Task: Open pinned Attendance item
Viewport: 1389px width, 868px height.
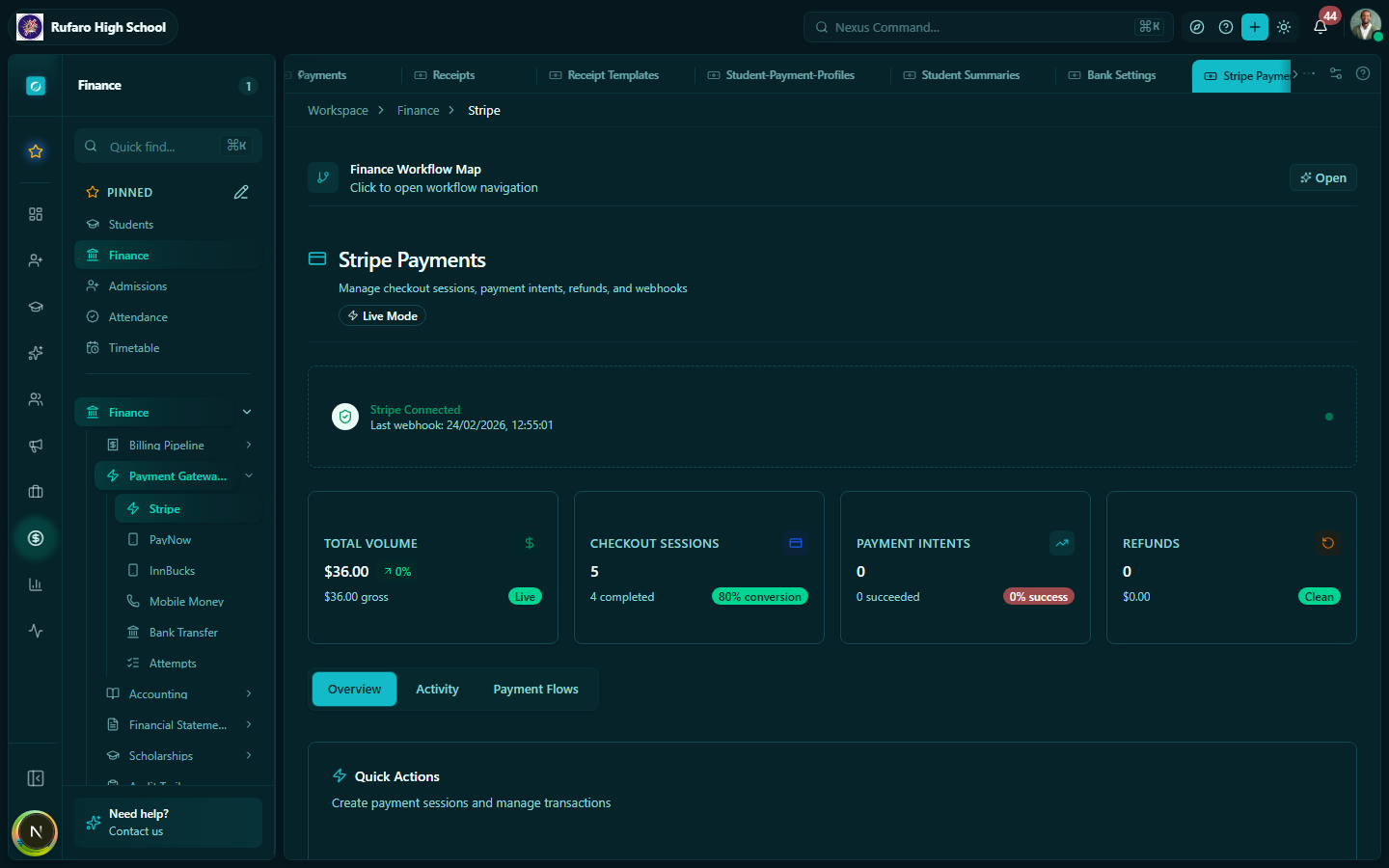Action: point(168,317)
